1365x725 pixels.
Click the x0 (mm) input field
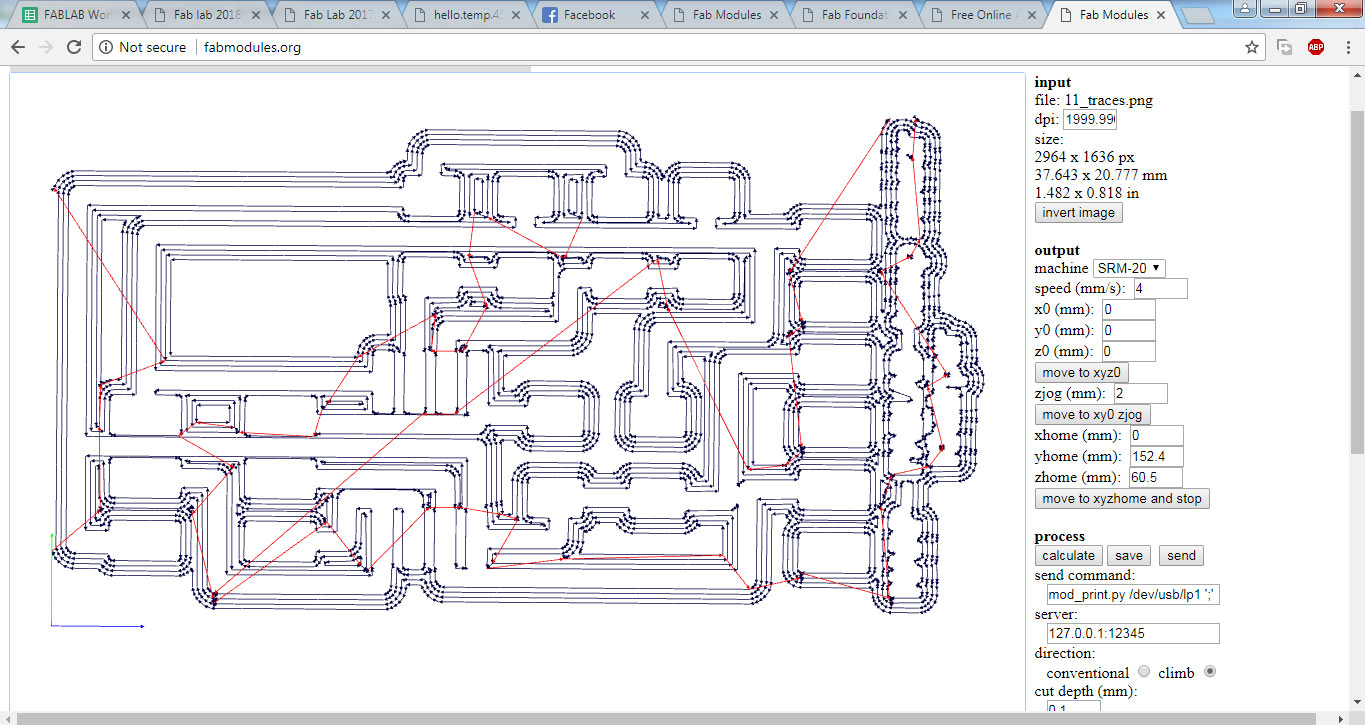[x=1128, y=310]
